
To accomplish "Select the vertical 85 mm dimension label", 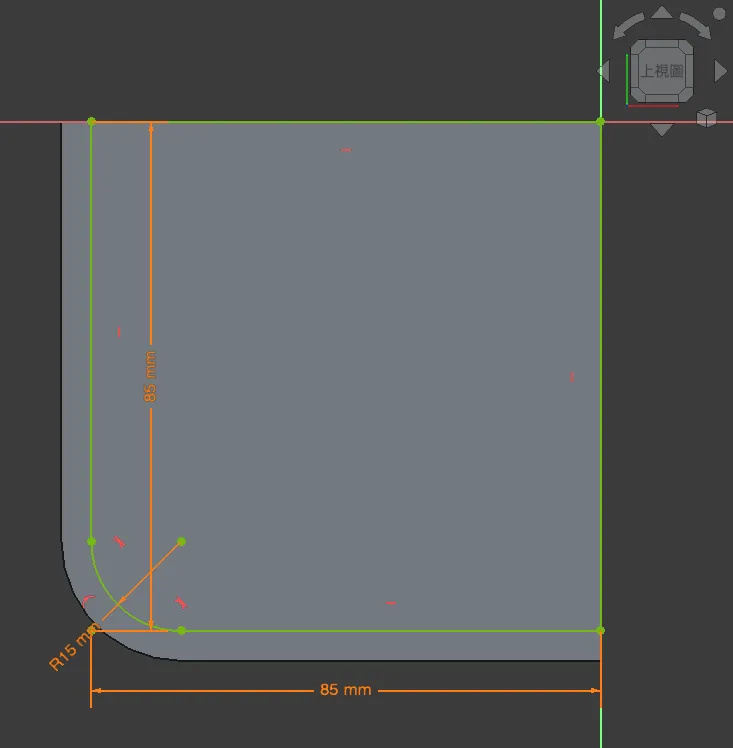I will (x=151, y=376).
